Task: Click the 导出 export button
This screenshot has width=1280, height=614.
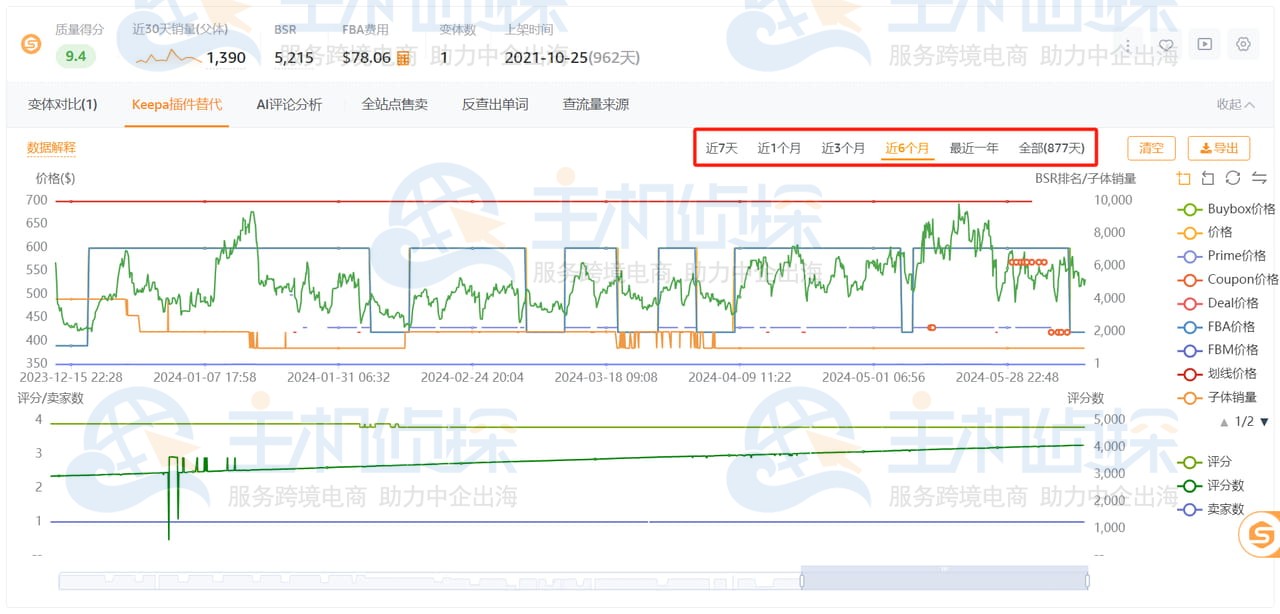Action: coord(1218,148)
